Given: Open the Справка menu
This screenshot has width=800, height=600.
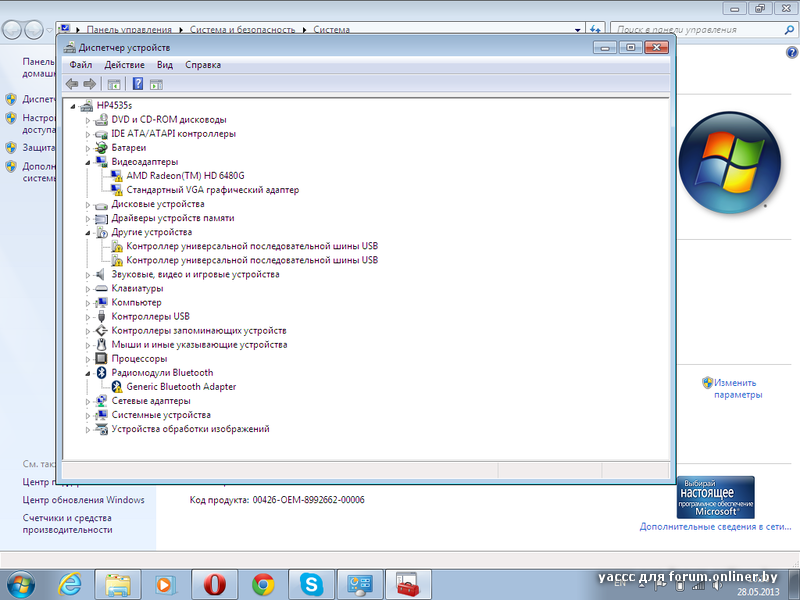Looking at the screenshot, I should [x=203, y=65].
